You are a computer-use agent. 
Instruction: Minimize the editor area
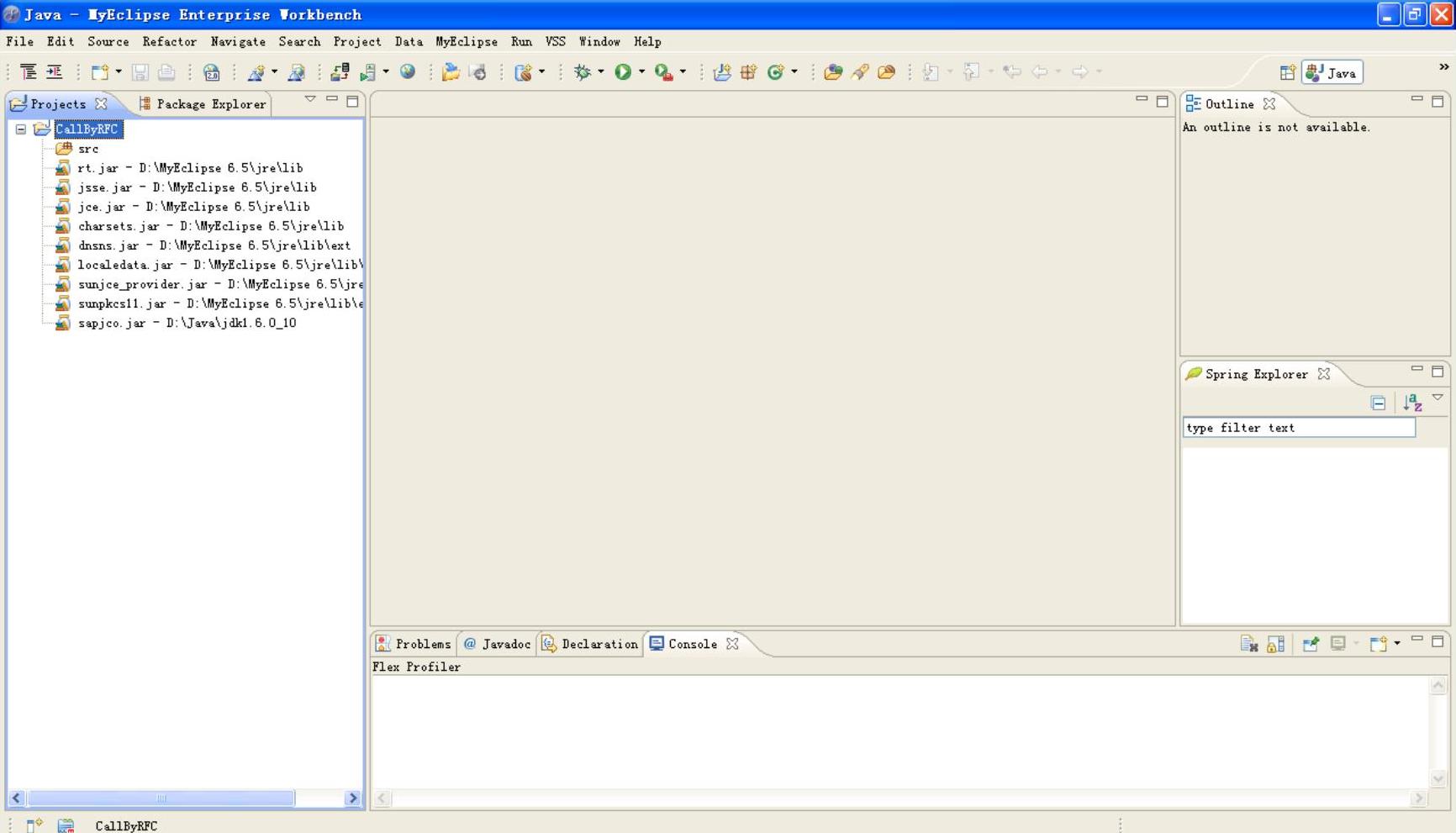(x=1141, y=99)
